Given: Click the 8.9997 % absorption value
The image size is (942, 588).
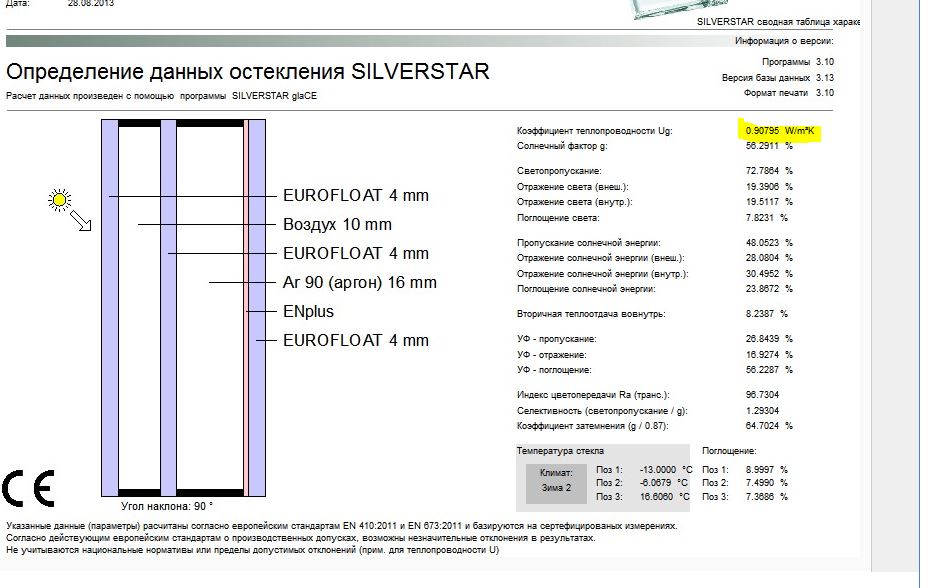Looking at the screenshot, I should (x=767, y=470).
